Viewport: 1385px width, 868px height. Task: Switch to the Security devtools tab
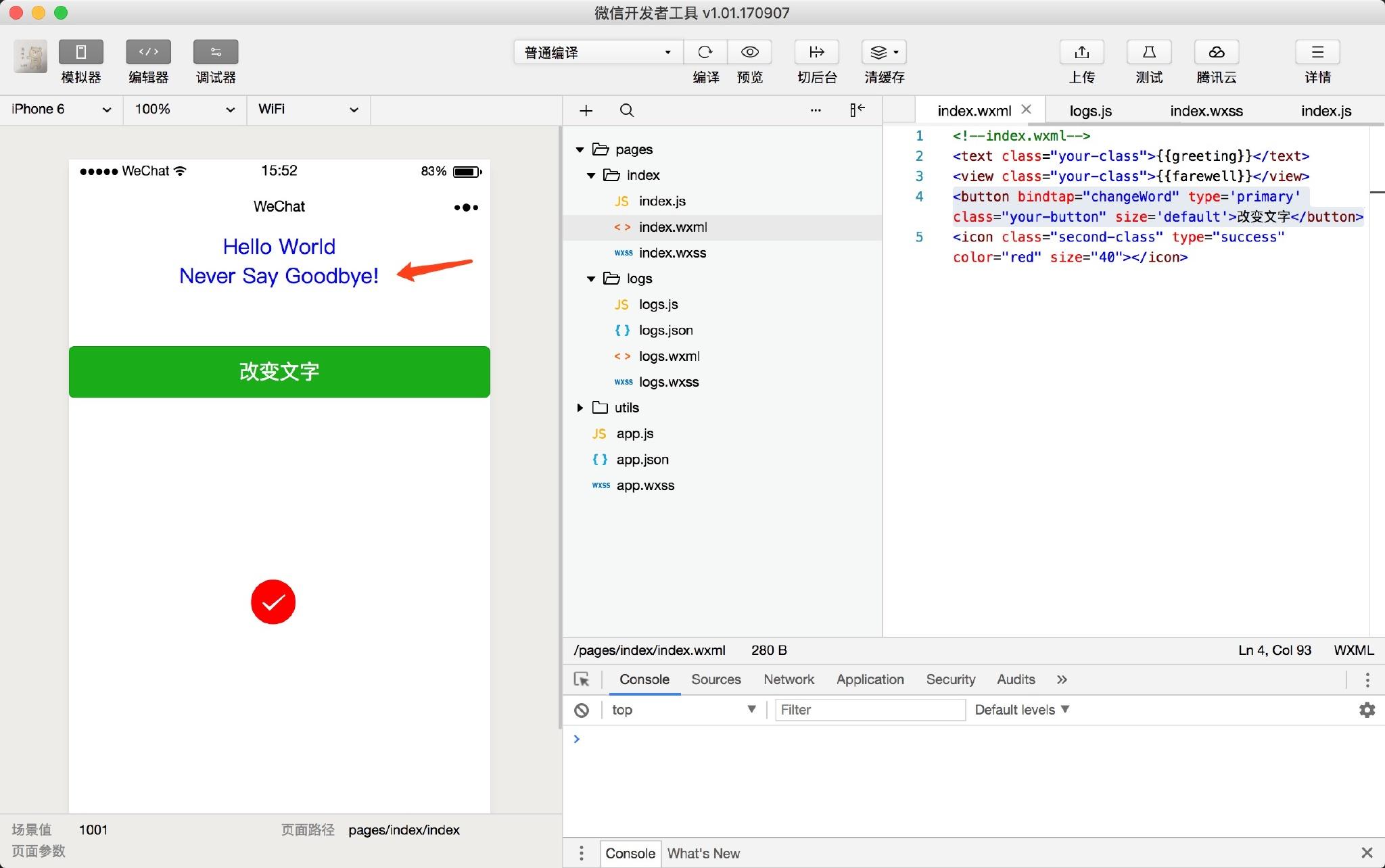tap(950, 679)
